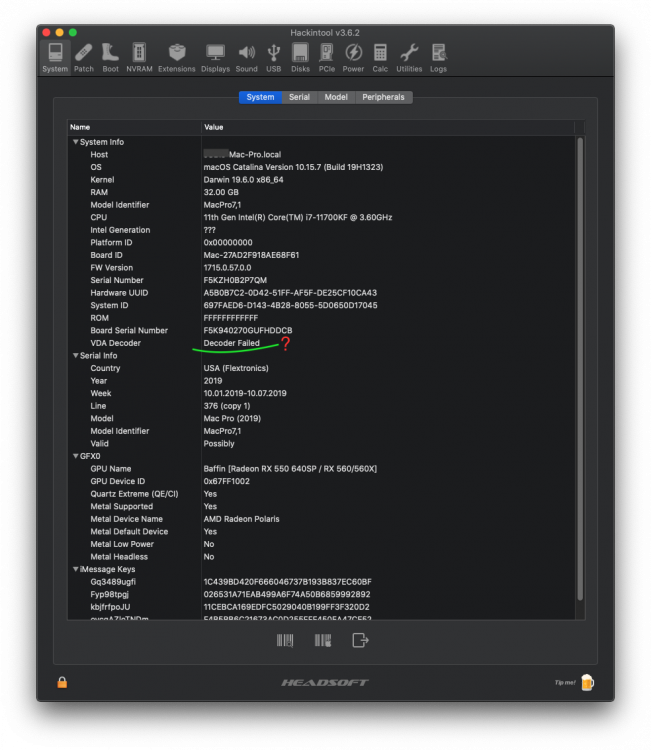The image size is (651, 750).
Task: Select the GPU Device ID row
Action: click(321, 481)
